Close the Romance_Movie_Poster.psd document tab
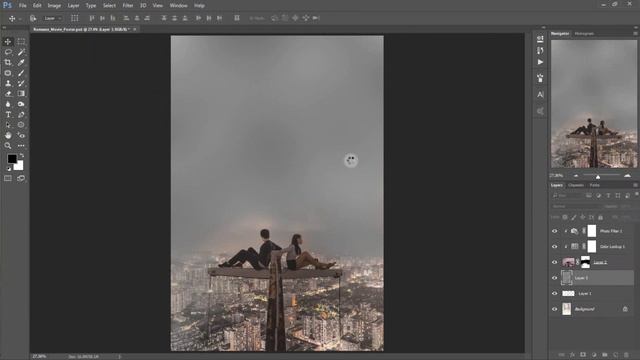 135,29
